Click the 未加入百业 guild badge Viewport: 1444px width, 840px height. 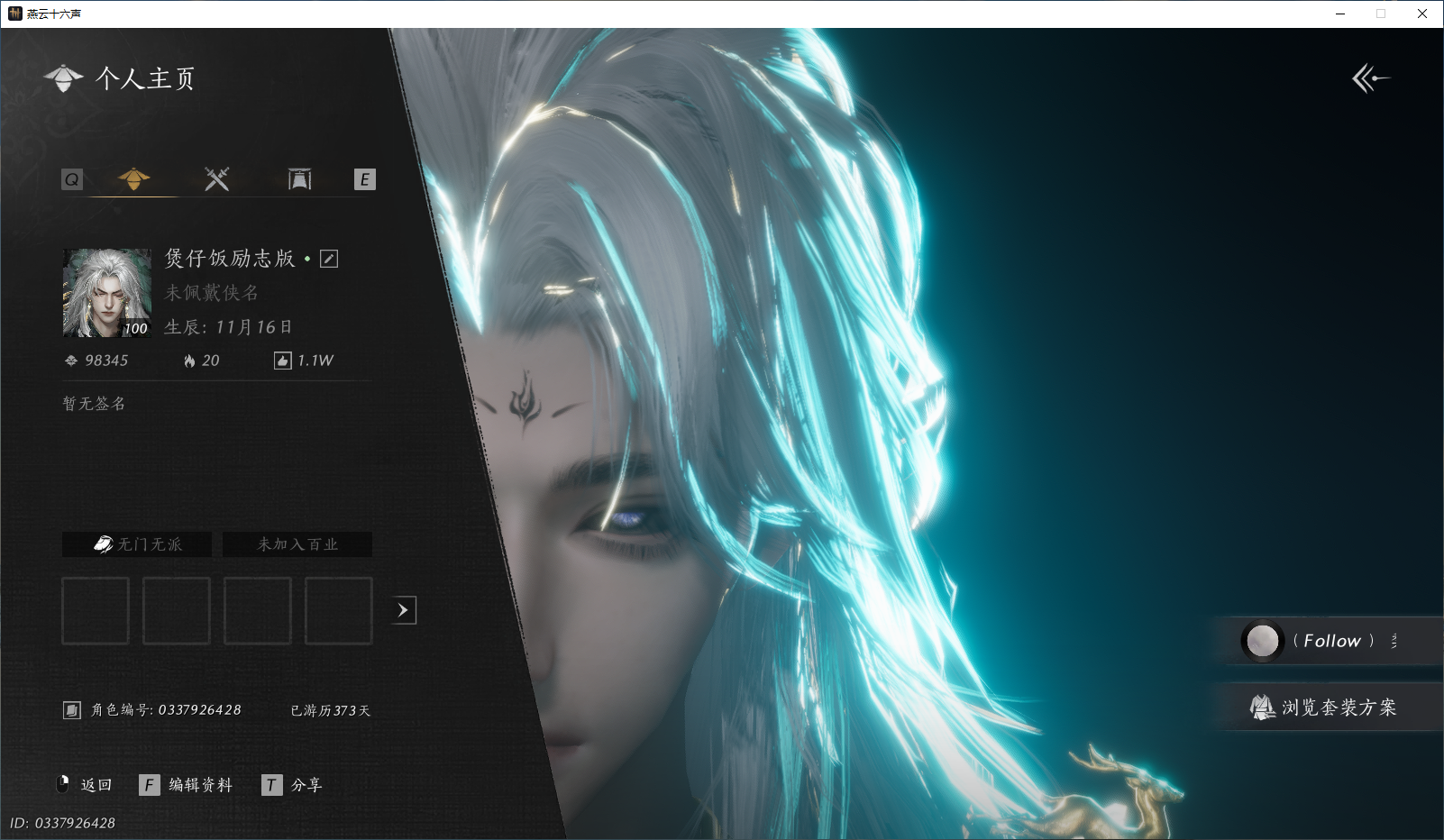point(297,544)
